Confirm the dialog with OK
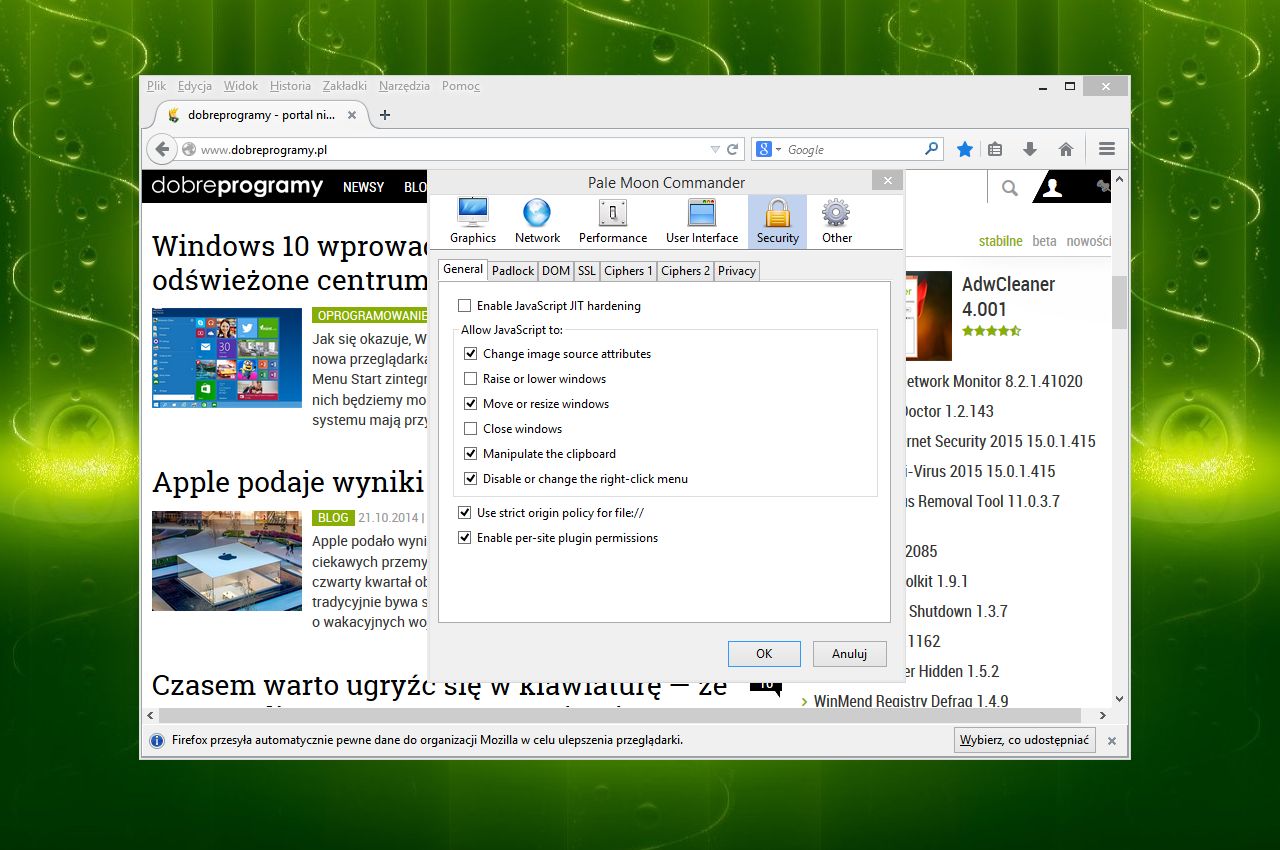This screenshot has width=1280, height=850. (x=764, y=654)
